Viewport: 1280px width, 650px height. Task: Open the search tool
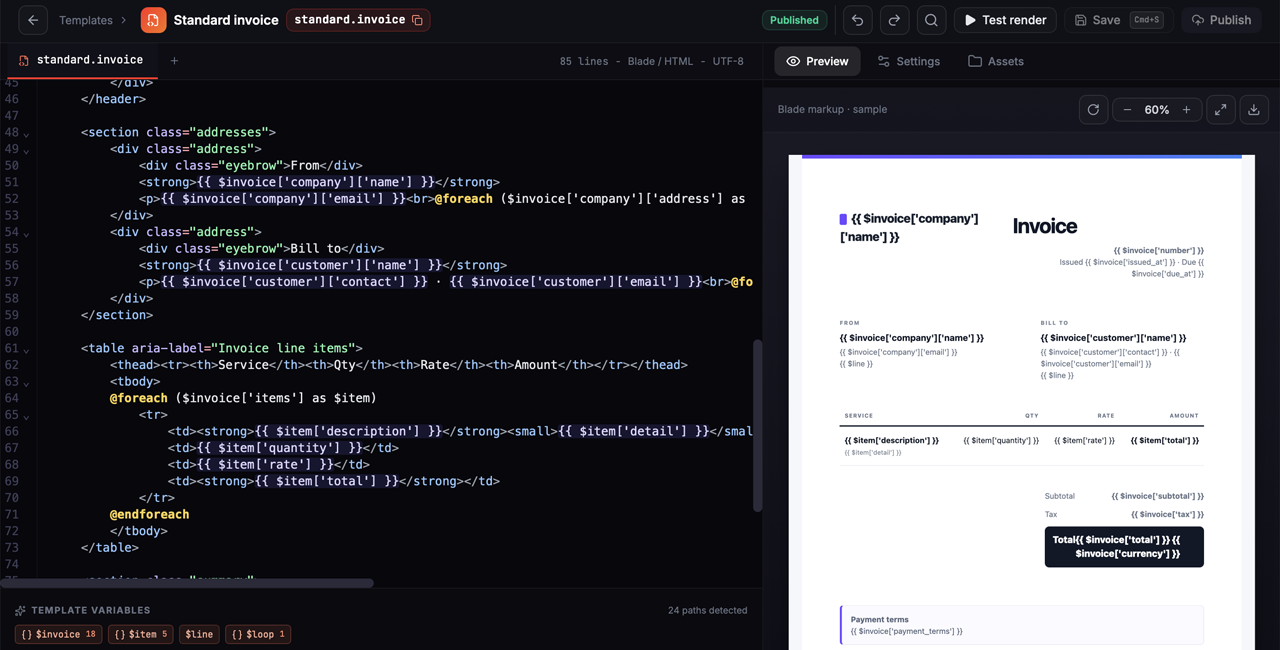click(931, 20)
